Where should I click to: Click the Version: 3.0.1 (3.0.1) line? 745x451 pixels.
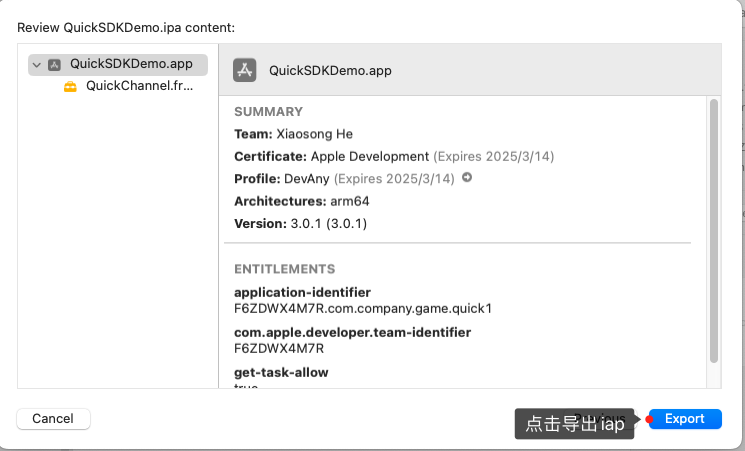(x=301, y=223)
